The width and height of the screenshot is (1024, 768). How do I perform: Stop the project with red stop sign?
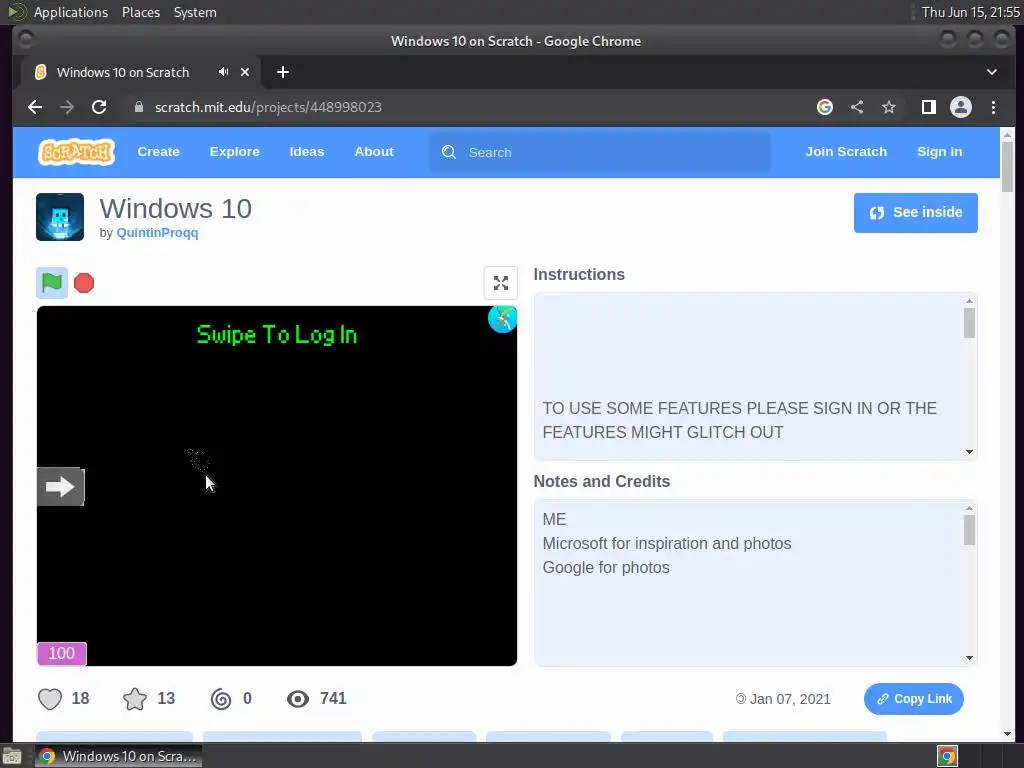(84, 283)
